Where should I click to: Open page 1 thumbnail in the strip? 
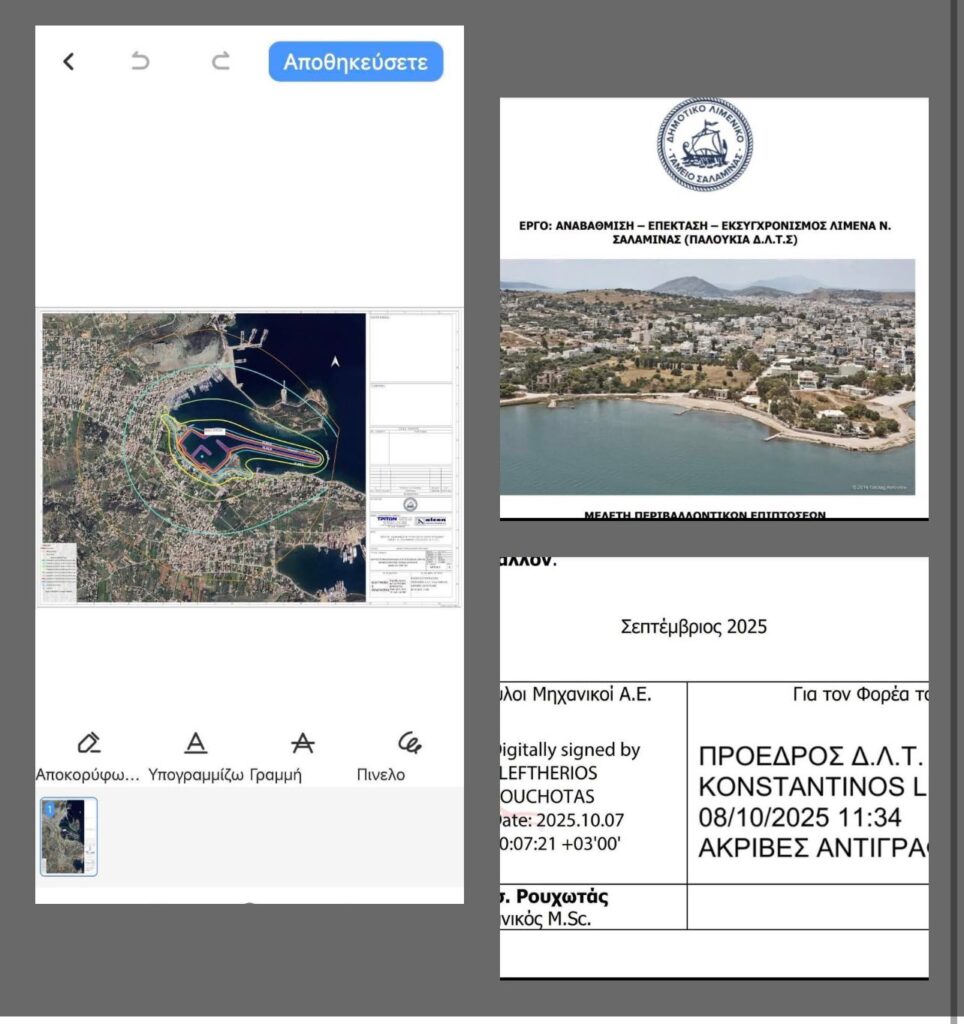click(x=69, y=836)
